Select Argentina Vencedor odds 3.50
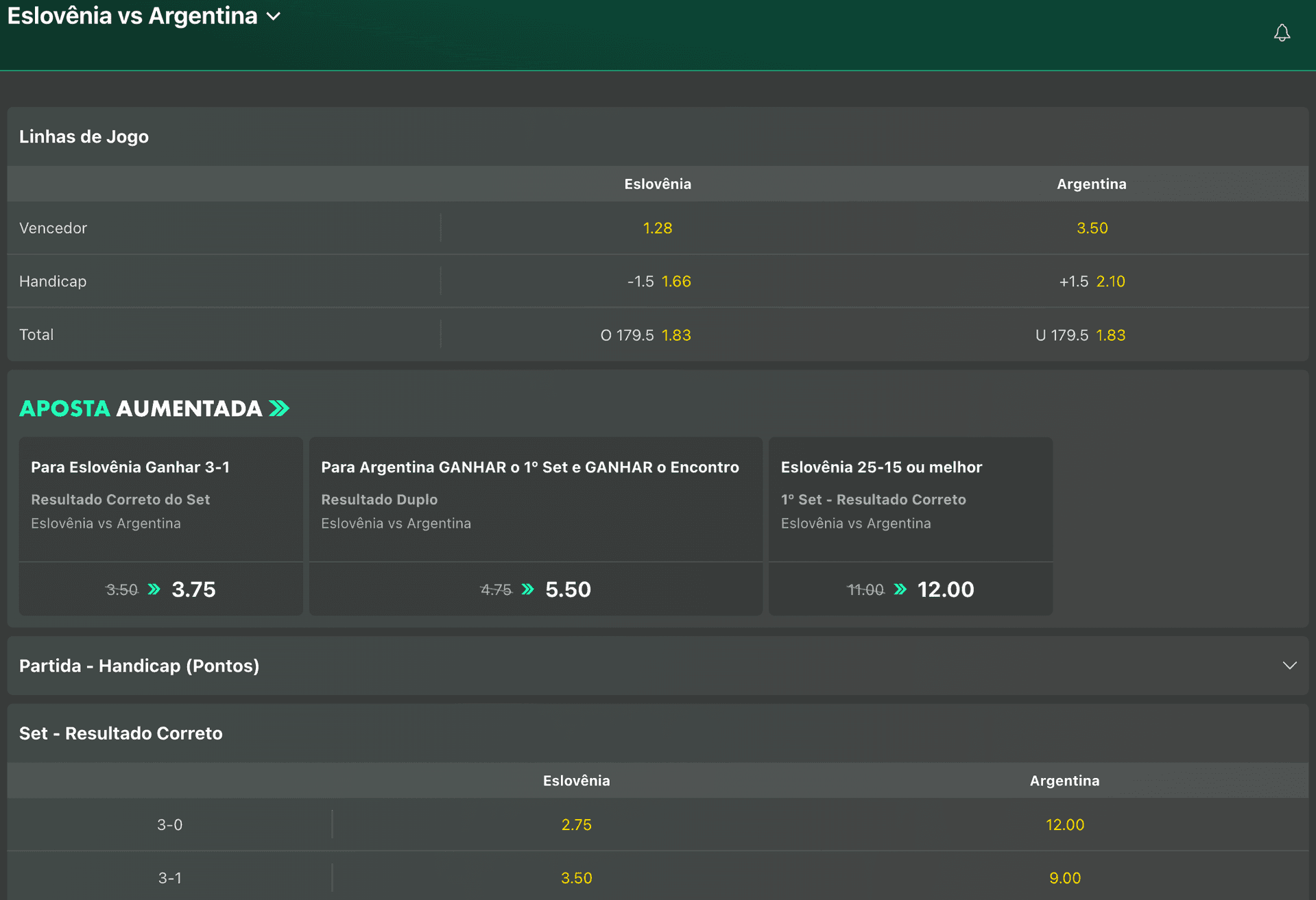 pyautogui.click(x=1091, y=228)
